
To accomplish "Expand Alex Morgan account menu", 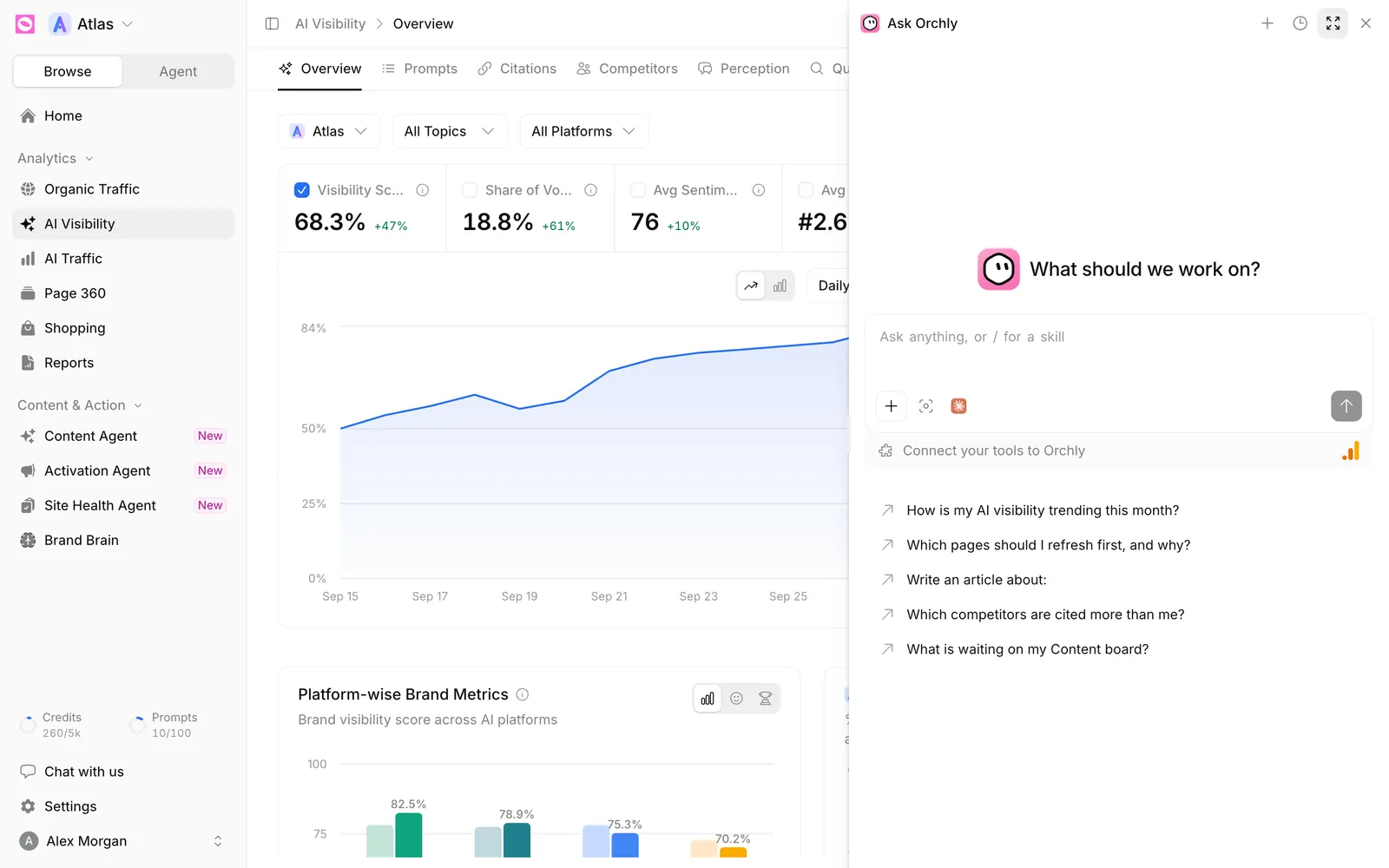I will pos(123,841).
